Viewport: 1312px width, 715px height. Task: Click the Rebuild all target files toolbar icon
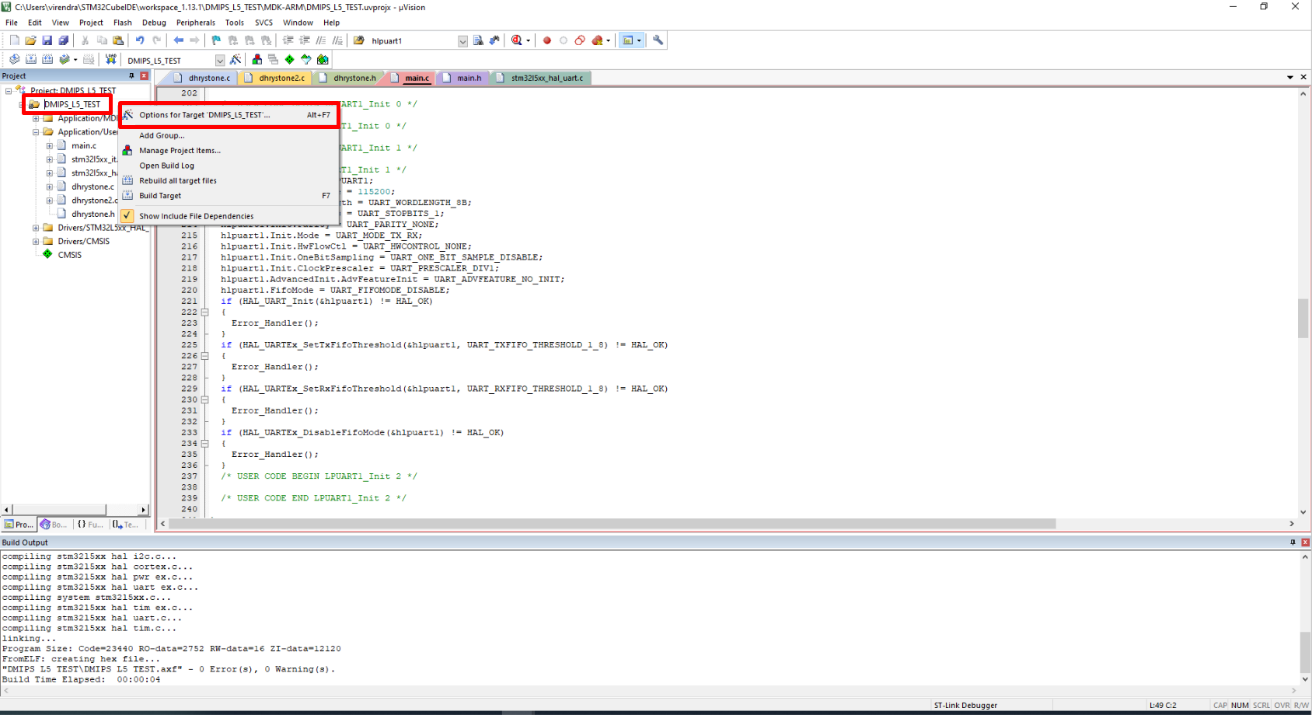tap(45, 58)
